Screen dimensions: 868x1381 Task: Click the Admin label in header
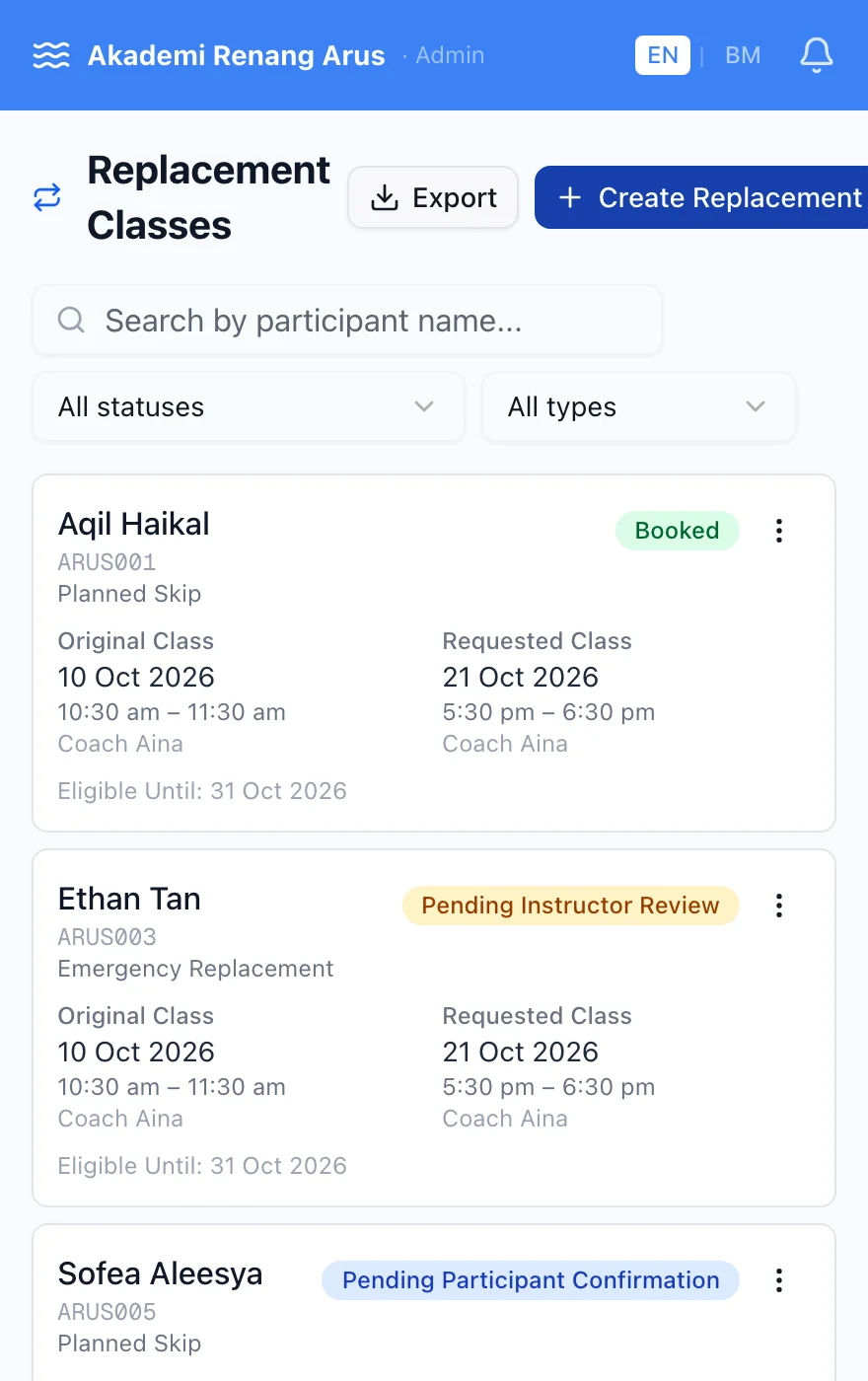(450, 55)
